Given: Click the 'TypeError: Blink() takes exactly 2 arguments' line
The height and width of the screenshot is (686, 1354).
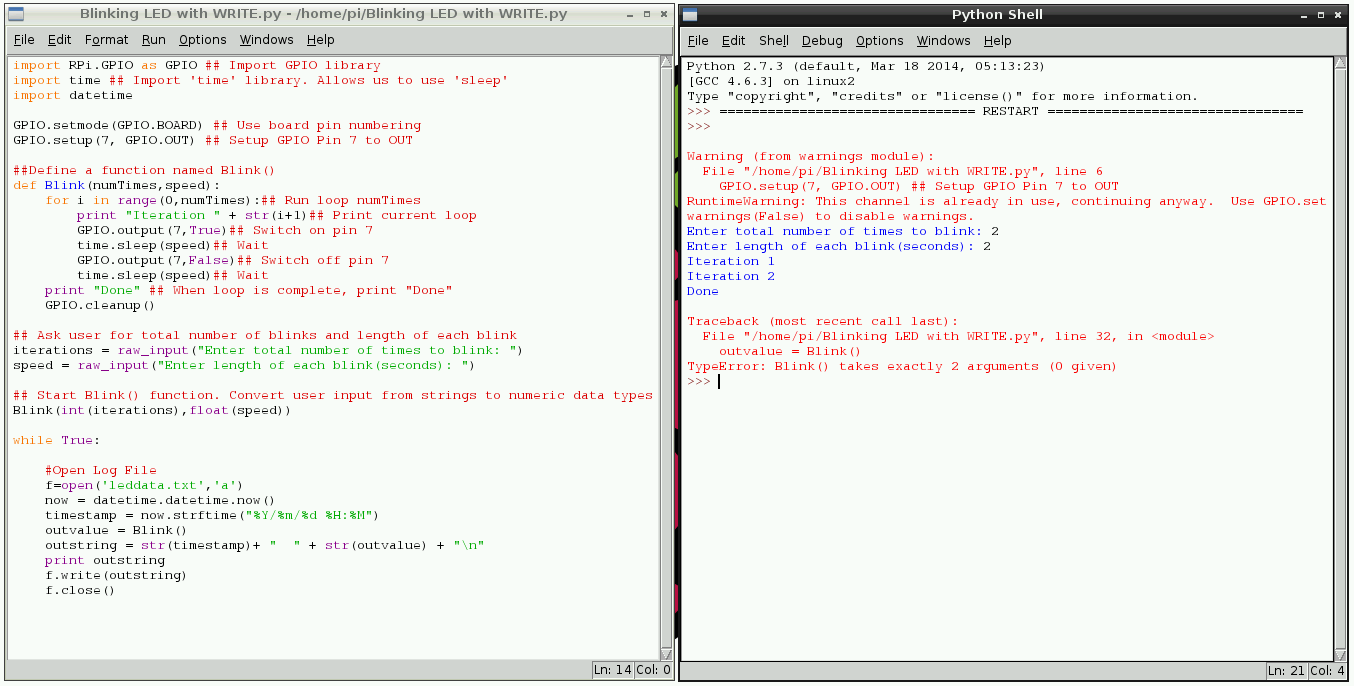Looking at the screenshot, I should click(x=902, y=366).
